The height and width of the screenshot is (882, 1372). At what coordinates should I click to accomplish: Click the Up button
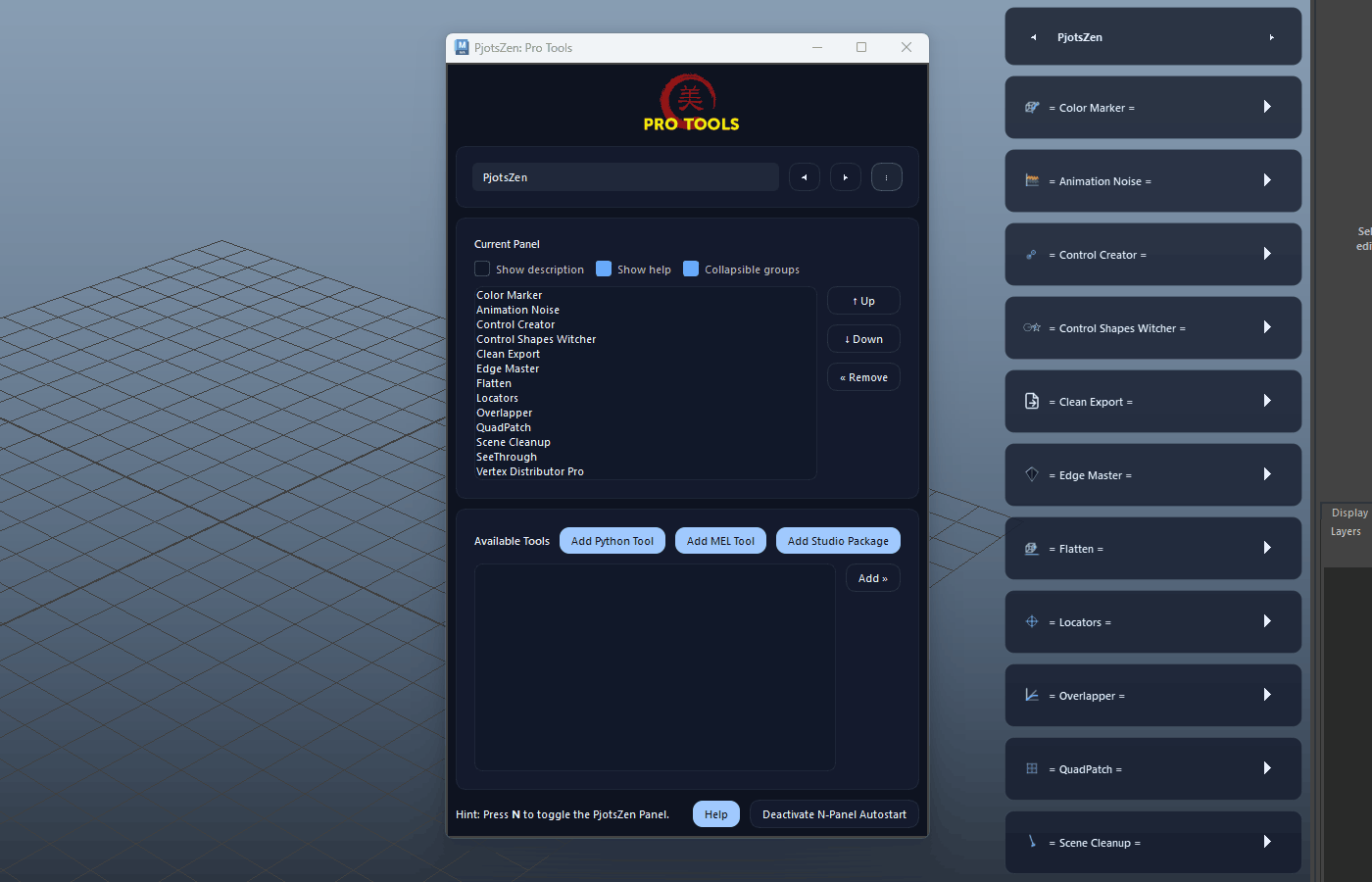click(863, 301)
